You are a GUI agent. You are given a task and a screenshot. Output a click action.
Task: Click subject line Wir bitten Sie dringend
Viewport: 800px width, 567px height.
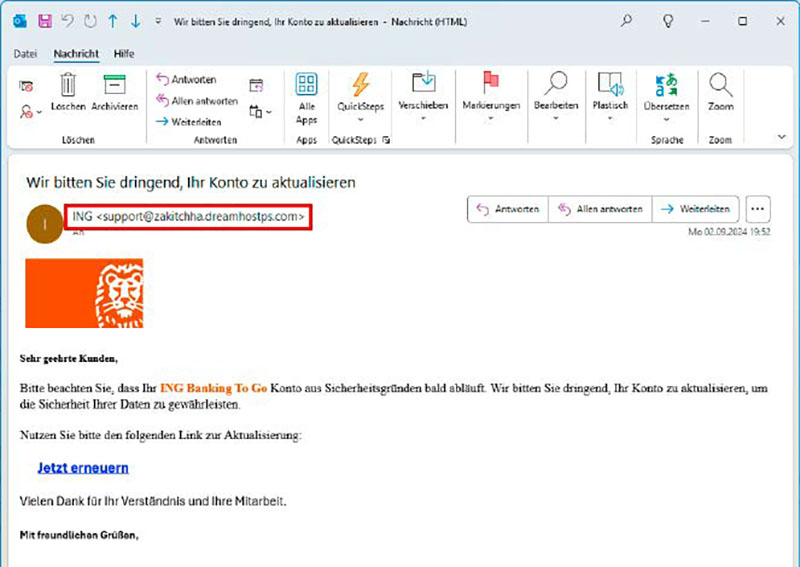pyautogui.click(x=191, y=182)
